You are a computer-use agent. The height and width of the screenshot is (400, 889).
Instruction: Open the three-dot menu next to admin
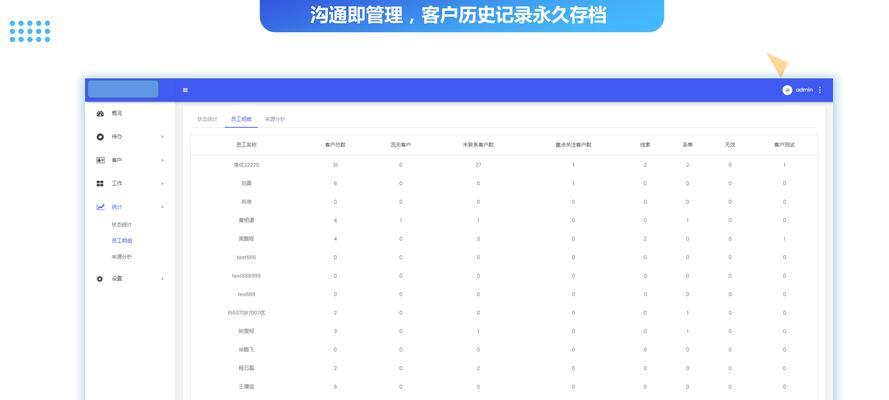pos(820,90)
